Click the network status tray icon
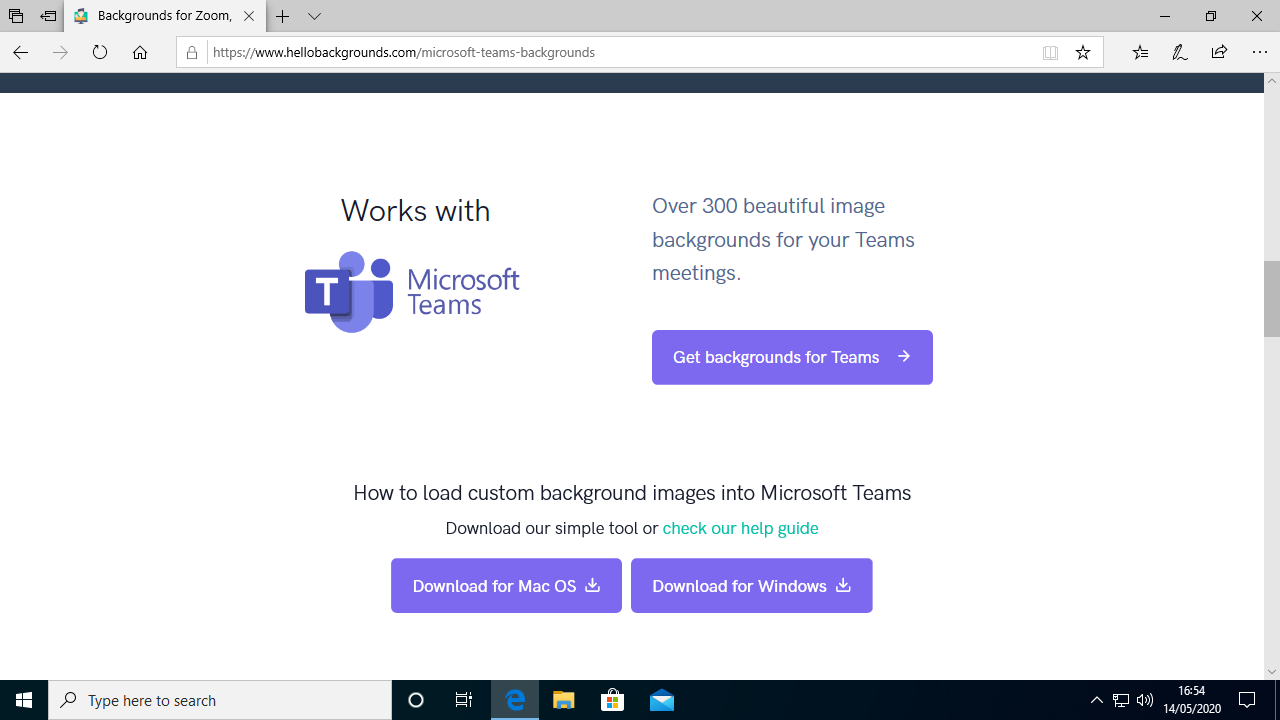1280x720 pixels. (x=1121, y=700)
